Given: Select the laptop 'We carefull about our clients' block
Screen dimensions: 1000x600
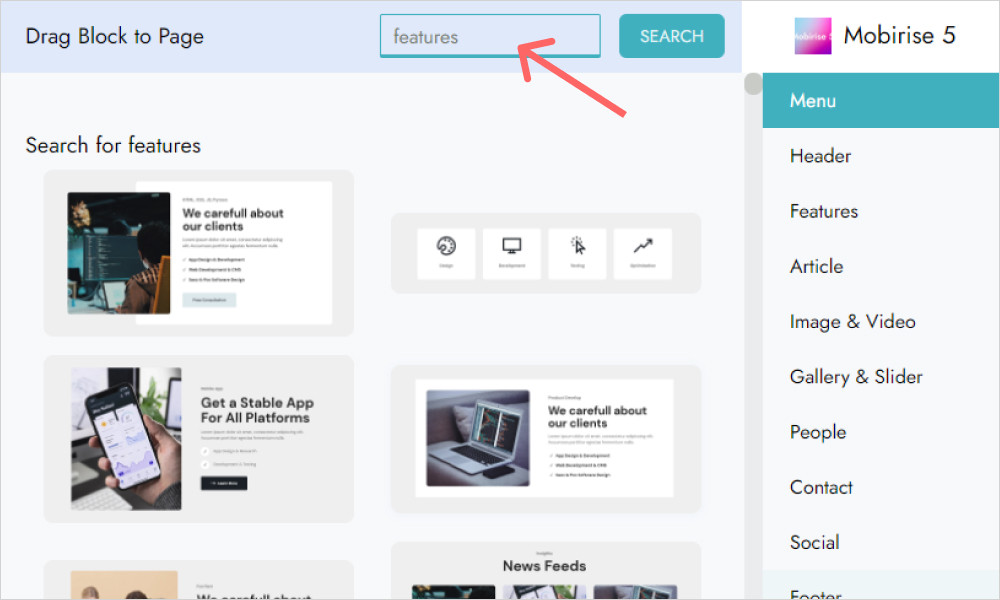Looking at the screenshot, I should tap(545, 438).
